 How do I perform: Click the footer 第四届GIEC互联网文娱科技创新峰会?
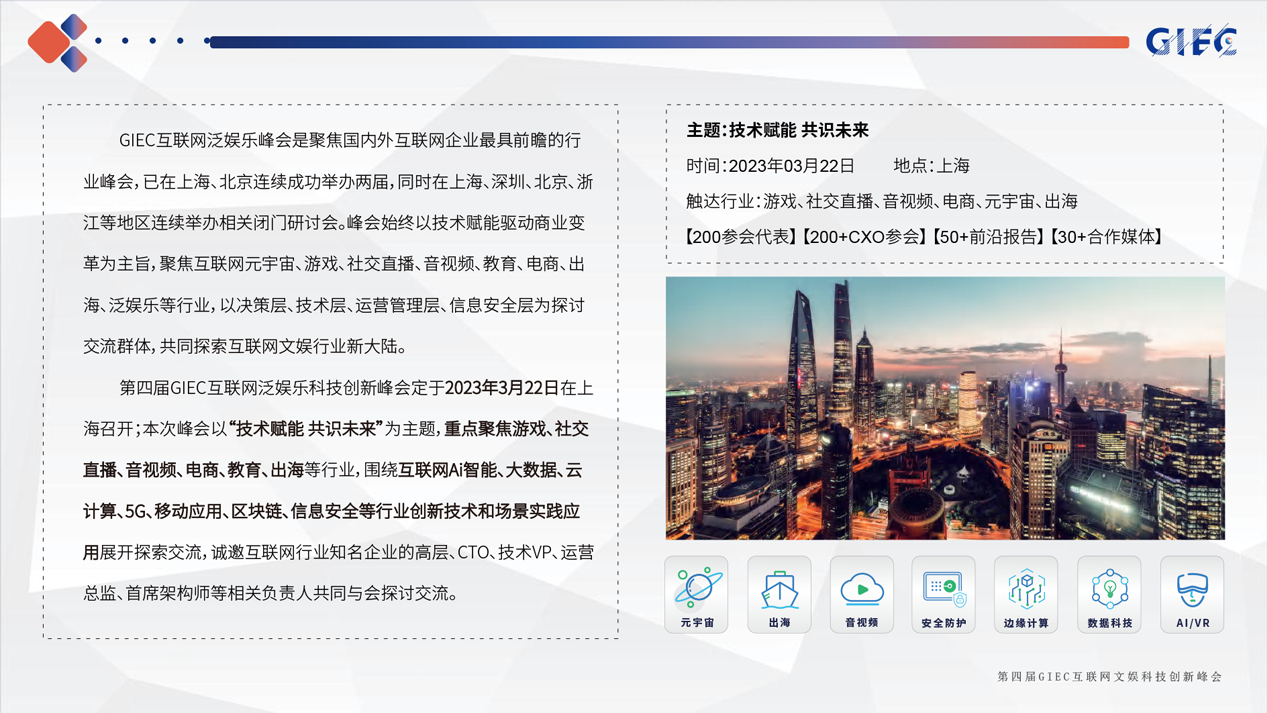[1110, 677]
